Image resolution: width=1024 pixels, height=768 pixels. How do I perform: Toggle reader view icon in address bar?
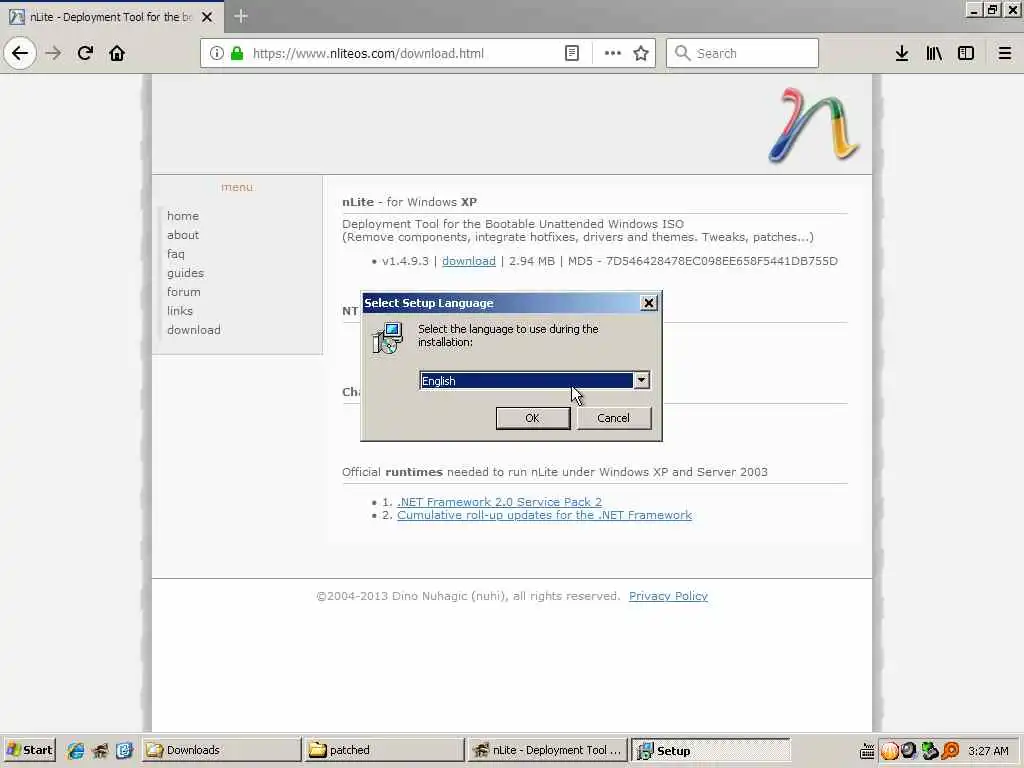(x=571, y=54)
